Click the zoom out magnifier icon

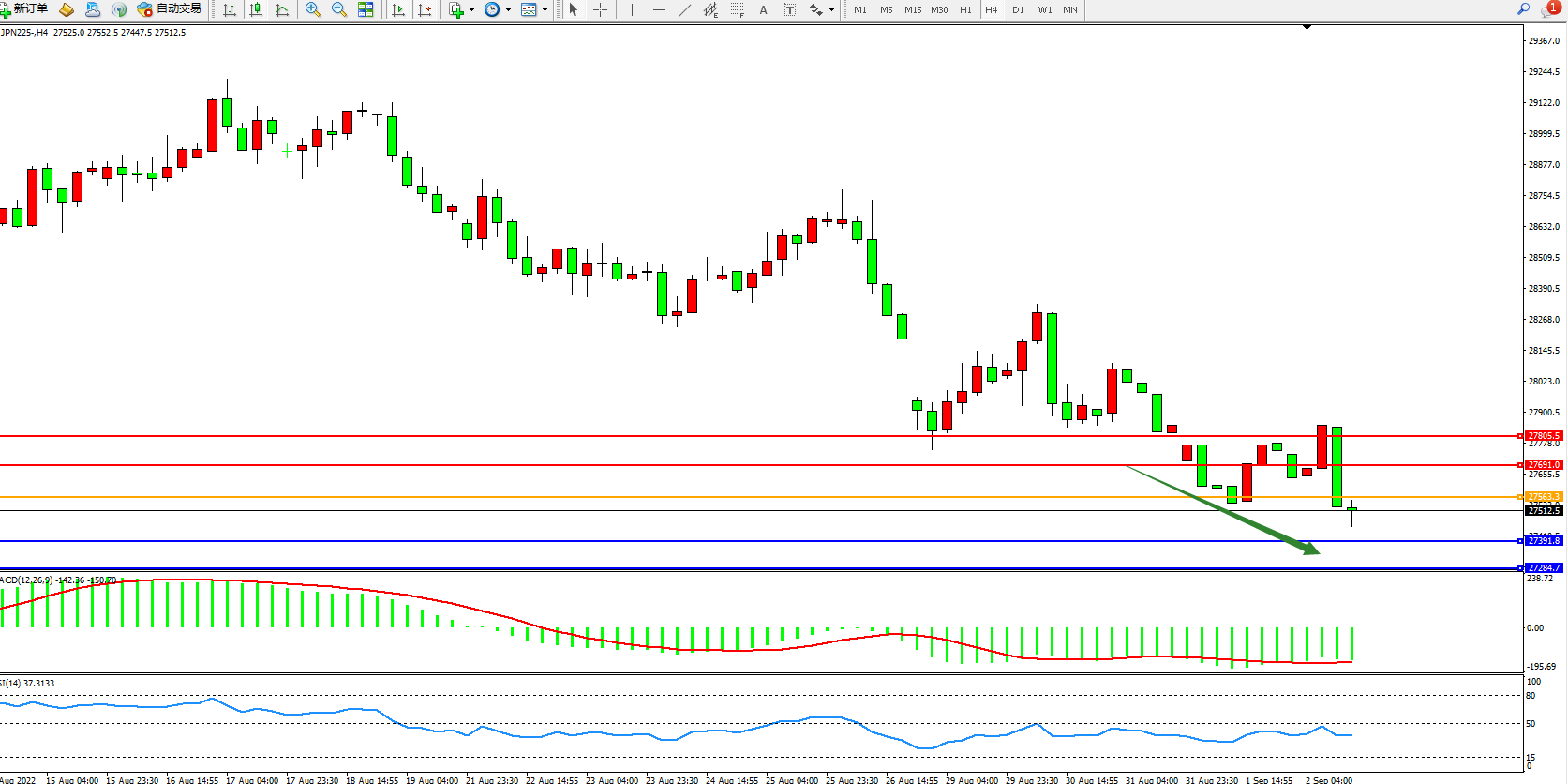tap(339, 9)
